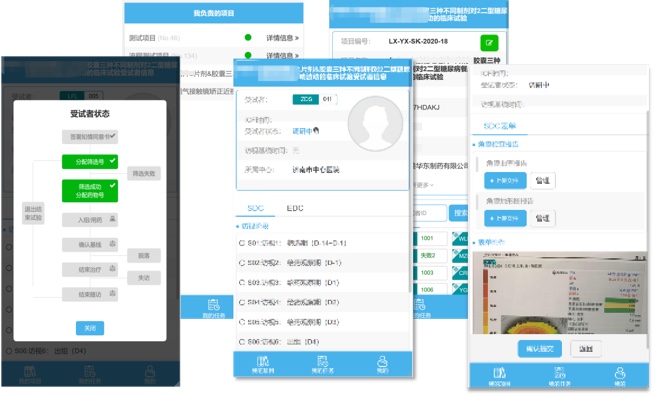Click subject ID search input field
Image resolution: width=655 pixels, height=397 pixels.
pos(429,213)
